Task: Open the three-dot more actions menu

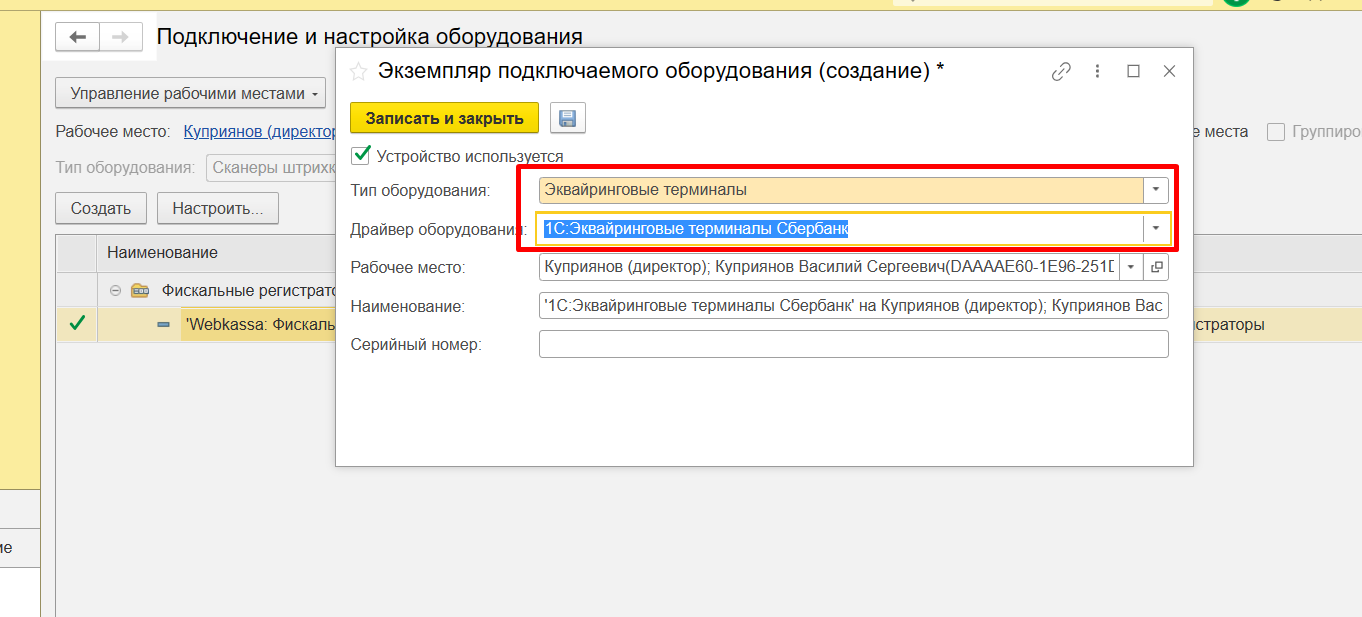Action: 1097,71
